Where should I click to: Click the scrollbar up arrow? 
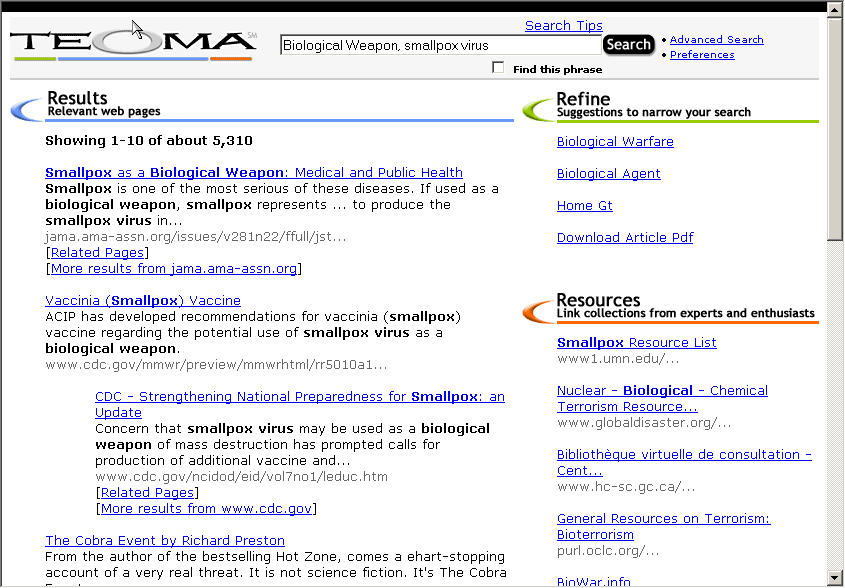[835, 10]
